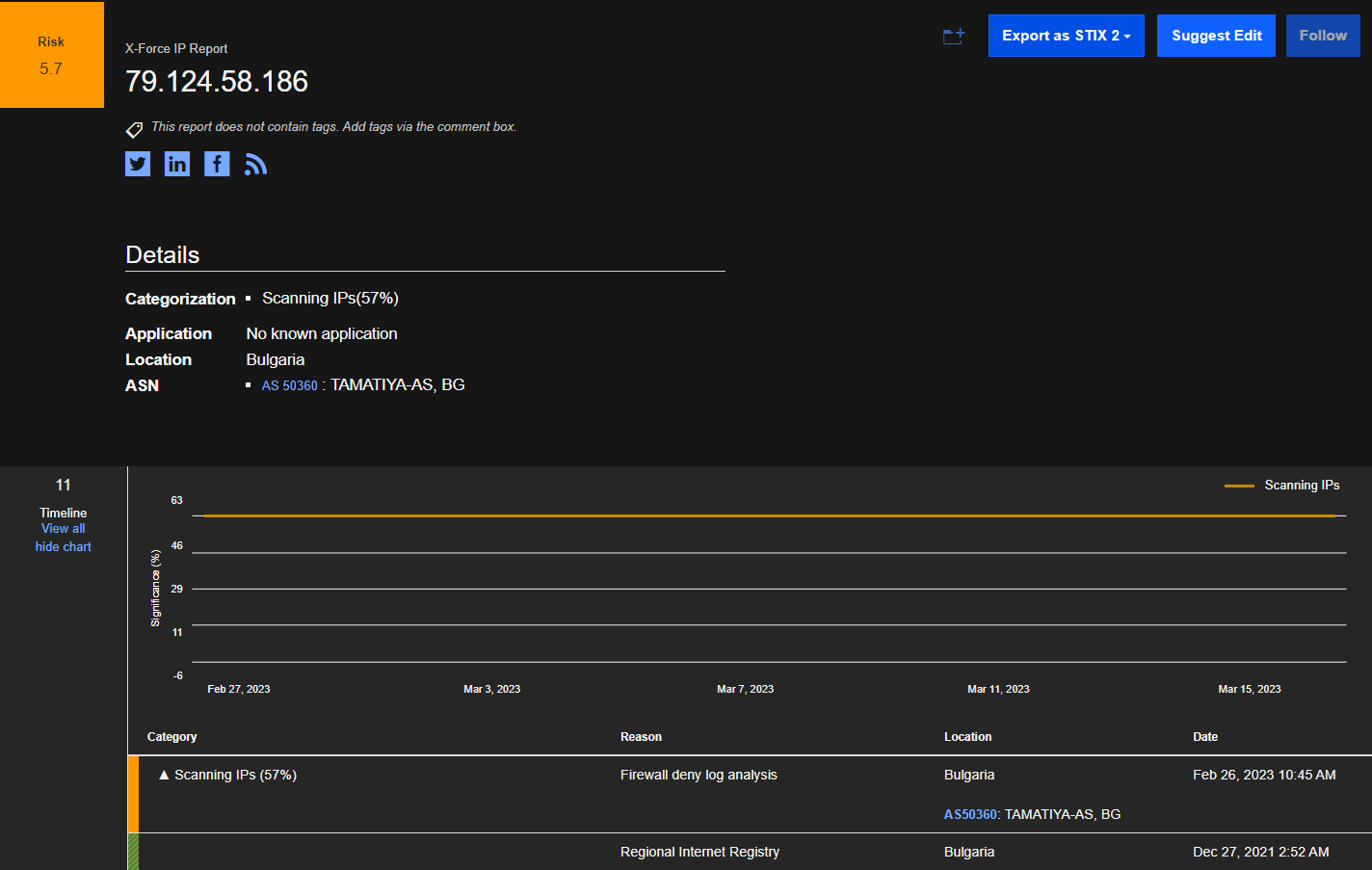
Task: Open Export as STIX 2 dropdown
Action: pos(1067,36)
